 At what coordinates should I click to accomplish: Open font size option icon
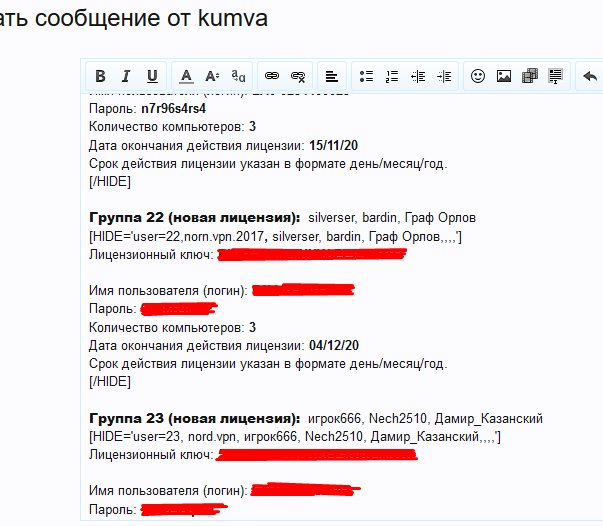click(x=212, y=76)
